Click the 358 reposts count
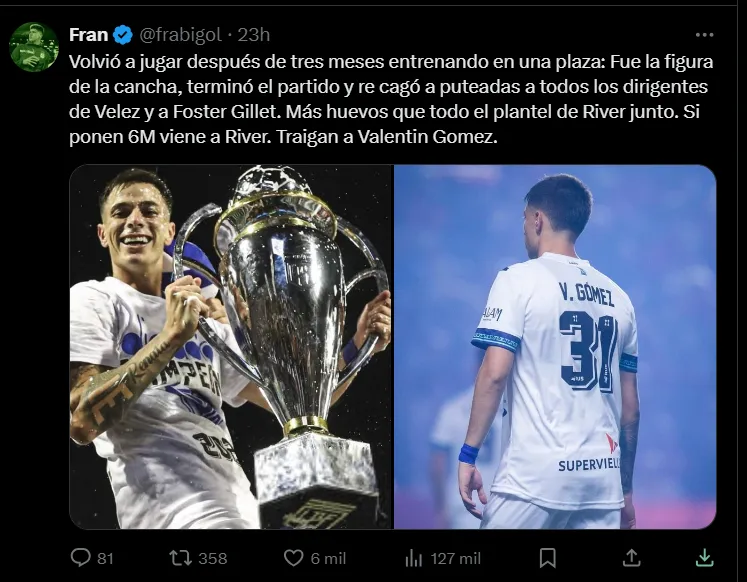The image size is (747, 582). [212, 558]
